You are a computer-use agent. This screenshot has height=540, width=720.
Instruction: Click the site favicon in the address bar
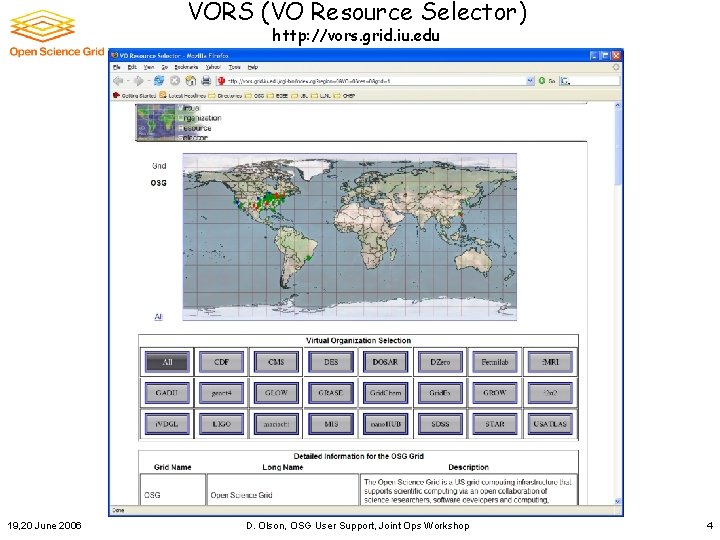pos(221,81)
